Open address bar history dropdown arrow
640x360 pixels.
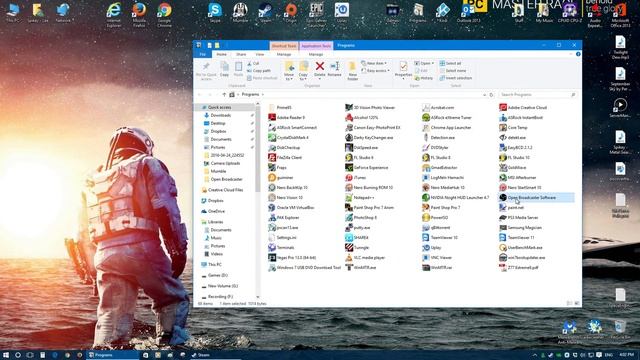pos(484,95)
